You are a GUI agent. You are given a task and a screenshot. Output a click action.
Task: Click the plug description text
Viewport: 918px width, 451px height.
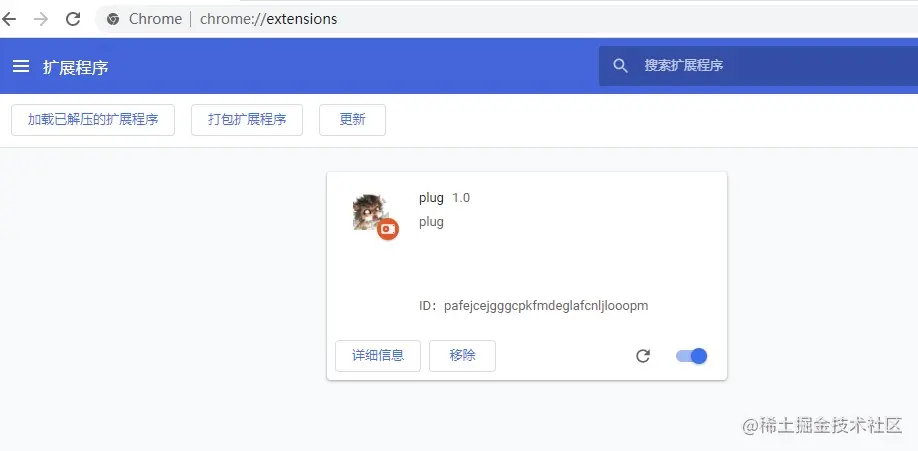pos(431,223)
